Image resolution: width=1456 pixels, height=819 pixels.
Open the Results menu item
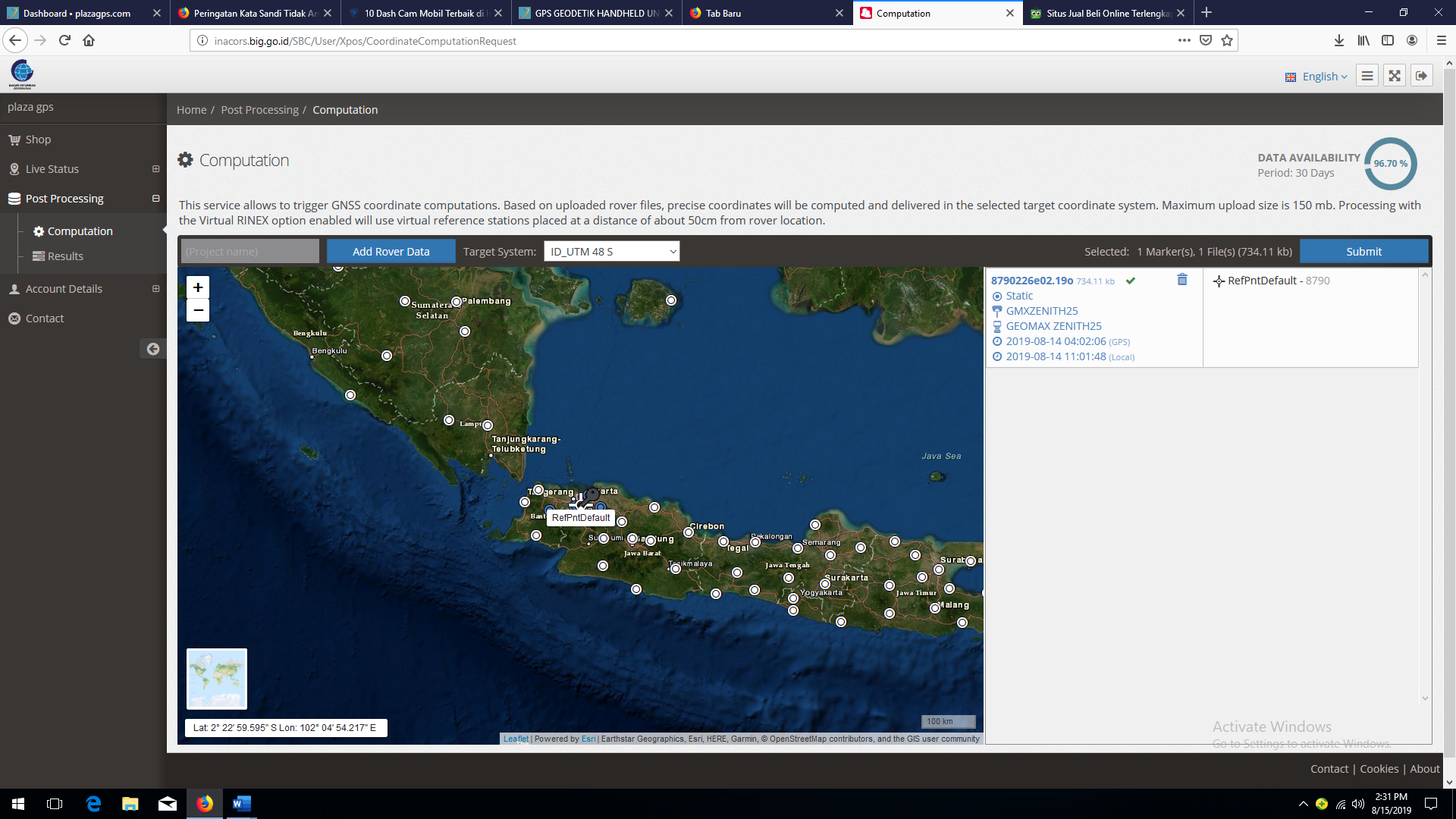(x=65, y=256)
